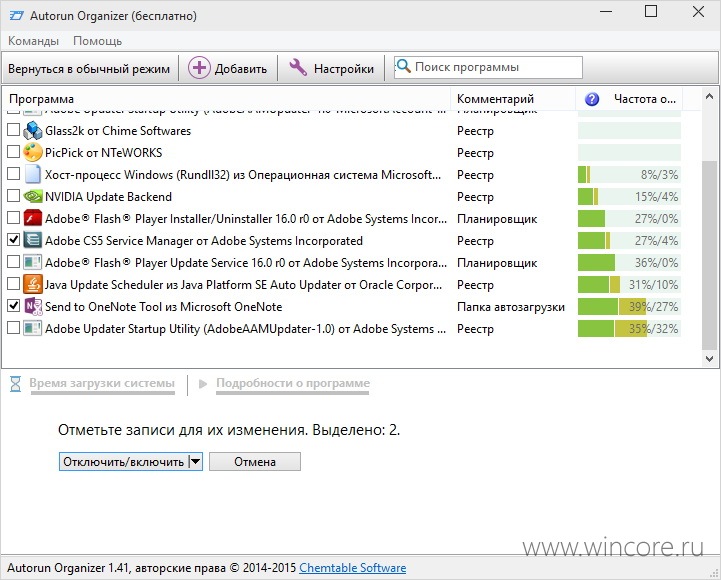The height and width of the screenshot is (580, 721).
Task: Click the 27%/4% CS5 Service frequency value
Action: (657, 241)
